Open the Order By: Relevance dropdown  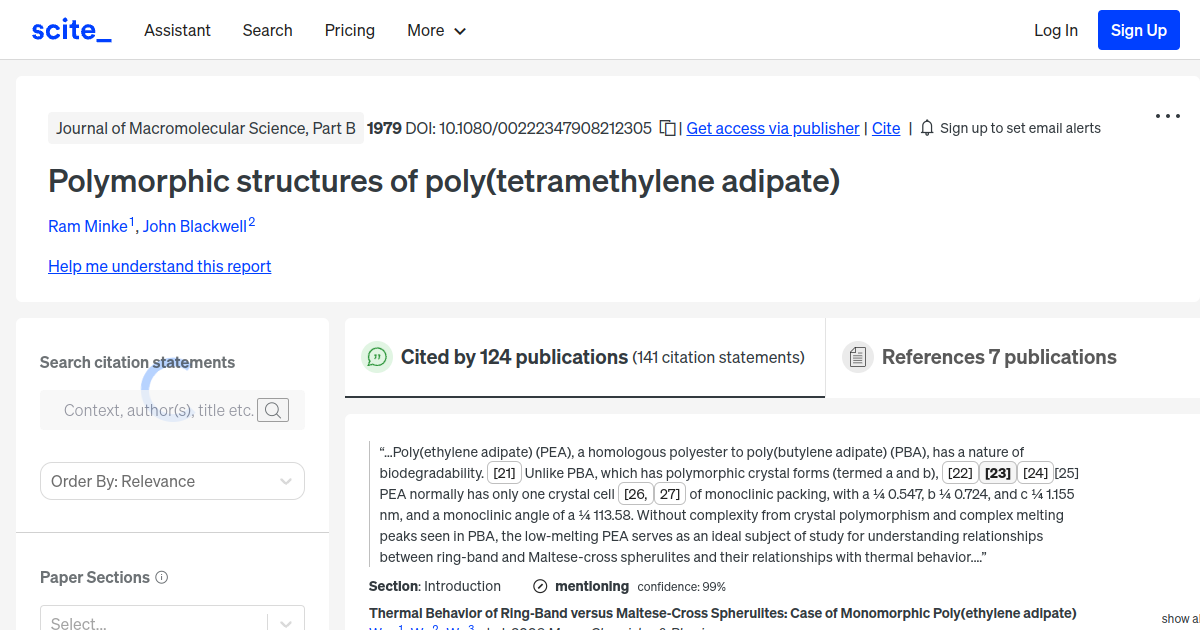pos(172,481)
